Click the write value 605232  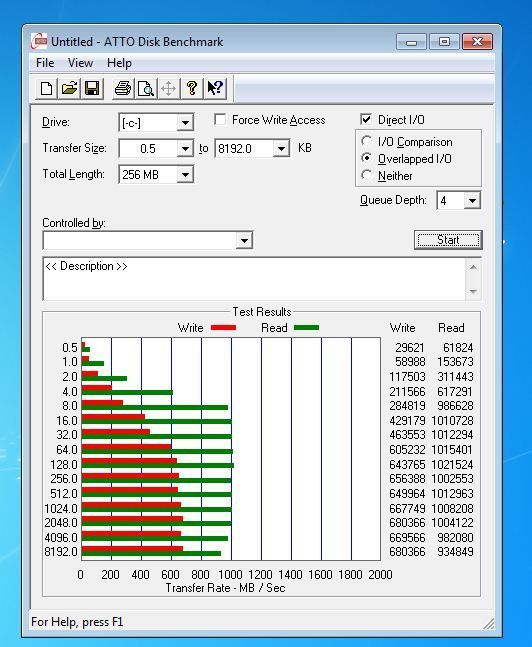click(x=407, y=450)
